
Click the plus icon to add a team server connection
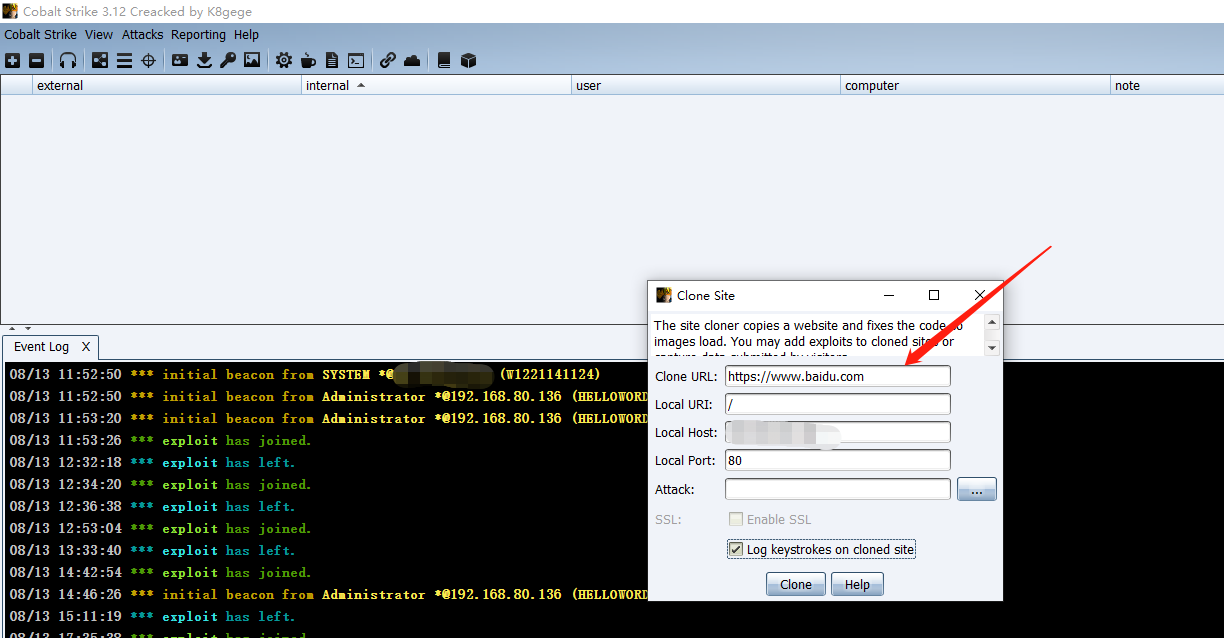[x=13, y=61]
